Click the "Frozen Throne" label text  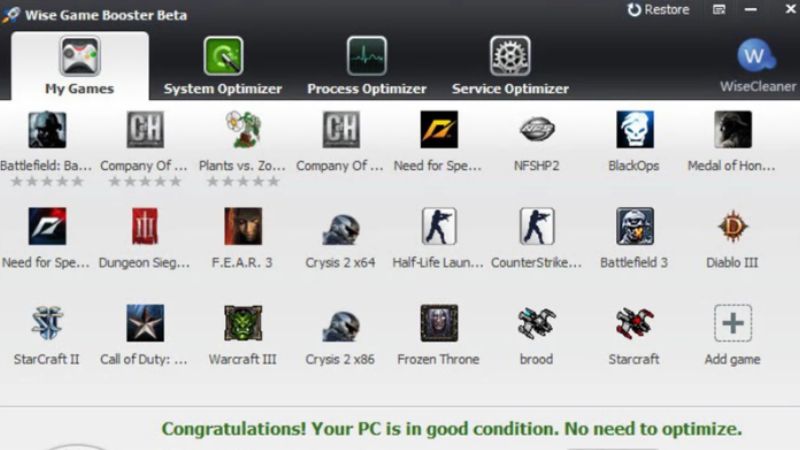[x=438, y=359]
